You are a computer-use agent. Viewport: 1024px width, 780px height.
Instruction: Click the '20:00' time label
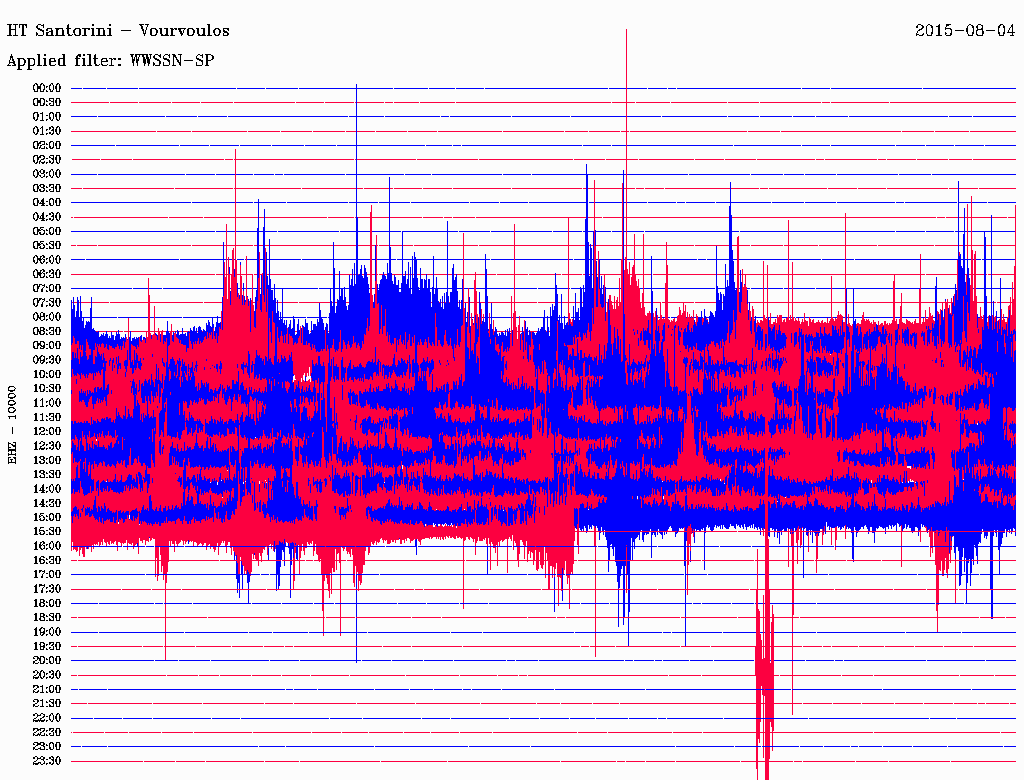click(x=47, y=660)
